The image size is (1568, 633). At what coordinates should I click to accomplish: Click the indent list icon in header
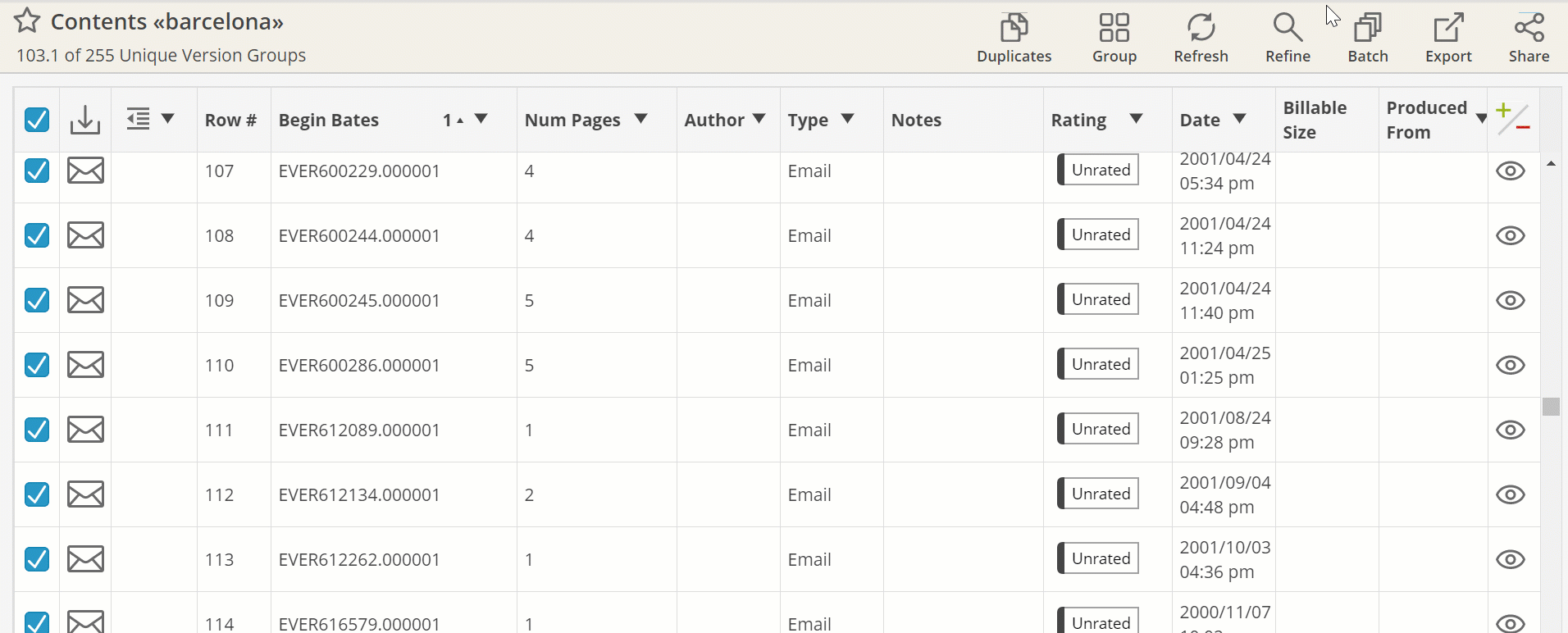pyautogui.click(x=139, y=119)
